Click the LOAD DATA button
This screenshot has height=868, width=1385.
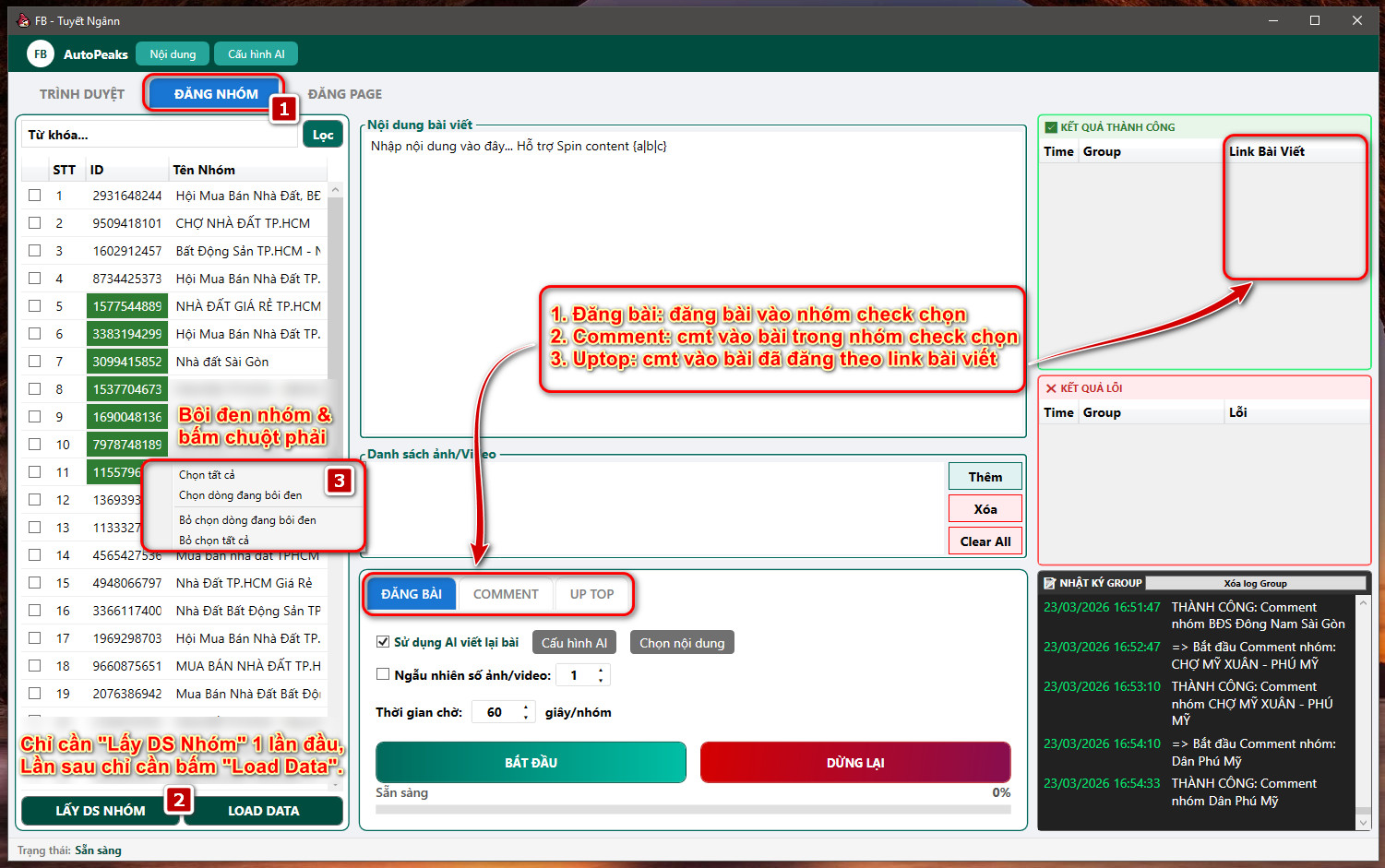pyautogui.click(x=263, y=811)
